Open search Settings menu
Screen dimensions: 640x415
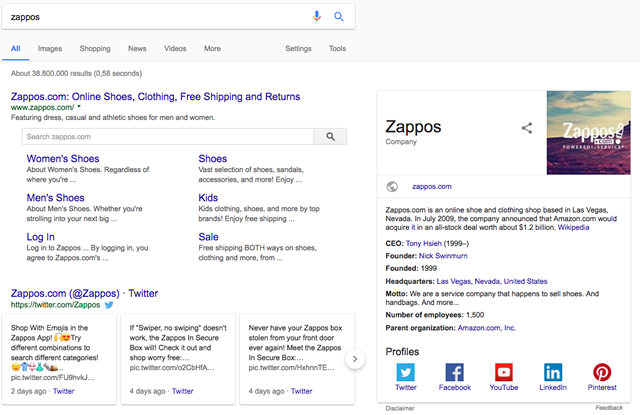298,49
